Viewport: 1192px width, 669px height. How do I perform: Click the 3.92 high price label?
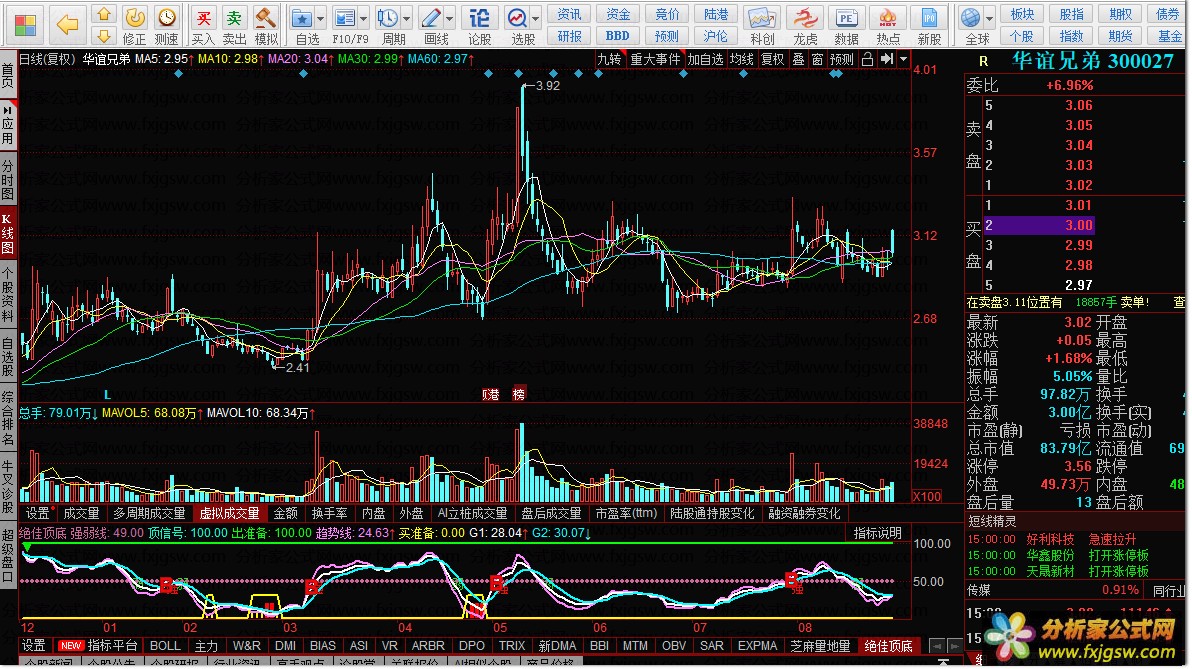pyautogui.click(x=547, y=86)
